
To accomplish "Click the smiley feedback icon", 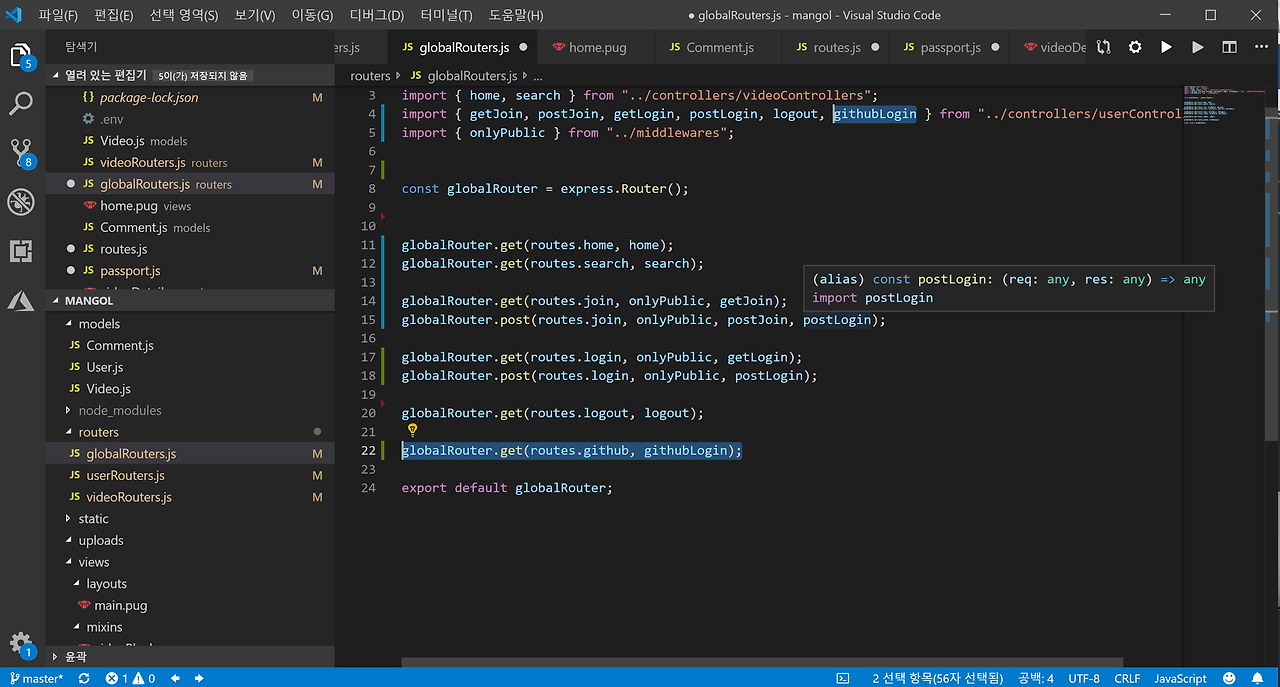I will click(1227, 678).
